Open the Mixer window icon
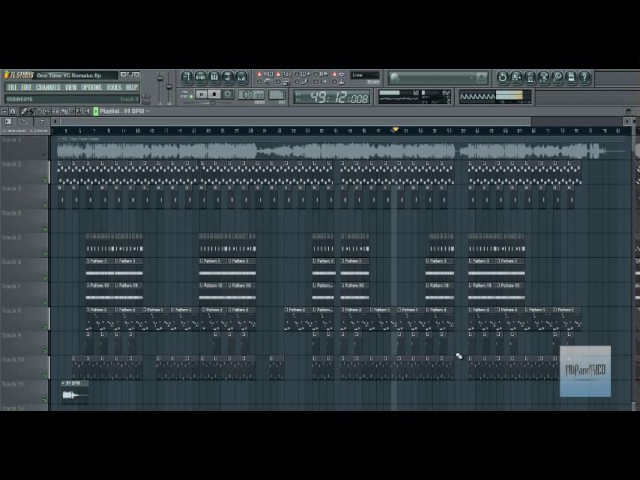Image resolution: width=640 pixels, height=480 pixels. [x=242, y=77]
